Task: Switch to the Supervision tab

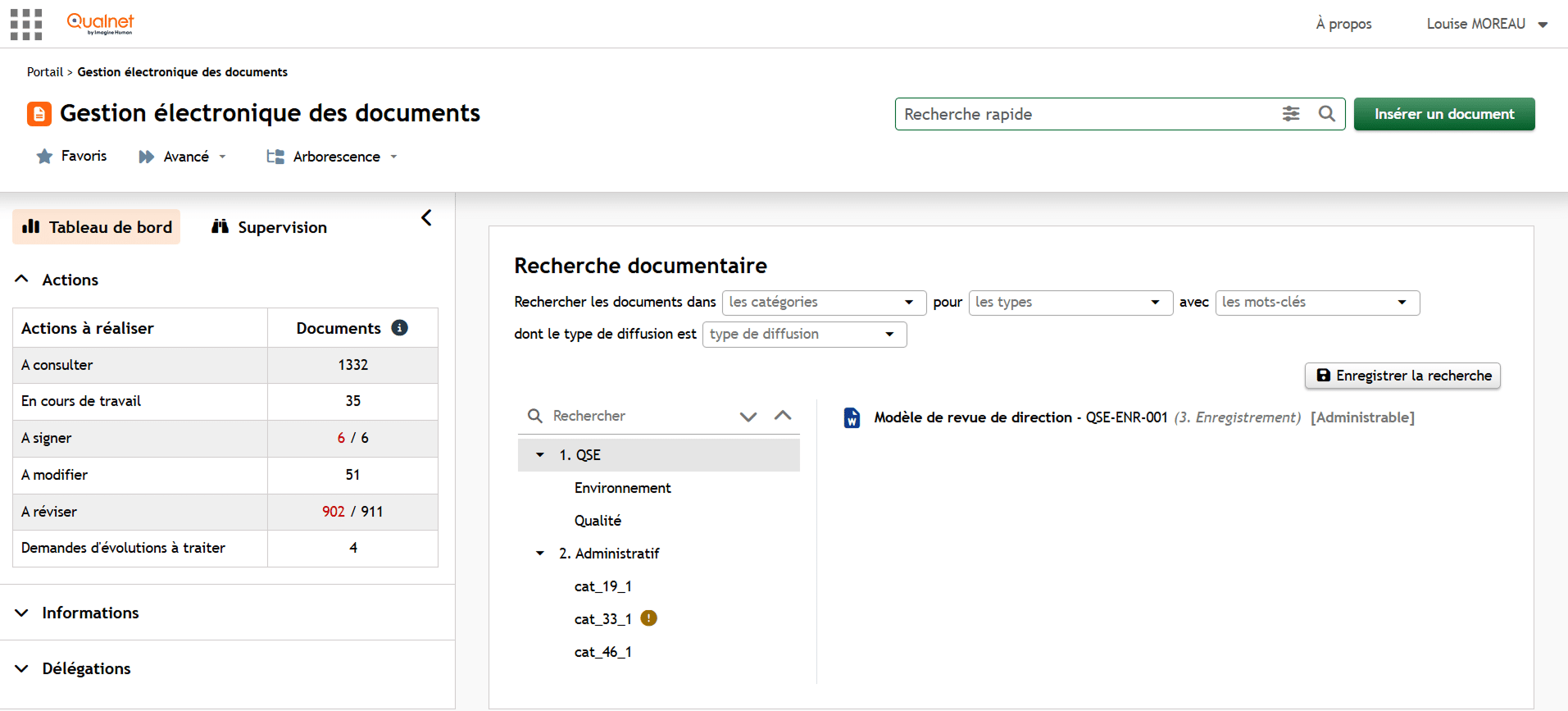Action: point(269,227)
